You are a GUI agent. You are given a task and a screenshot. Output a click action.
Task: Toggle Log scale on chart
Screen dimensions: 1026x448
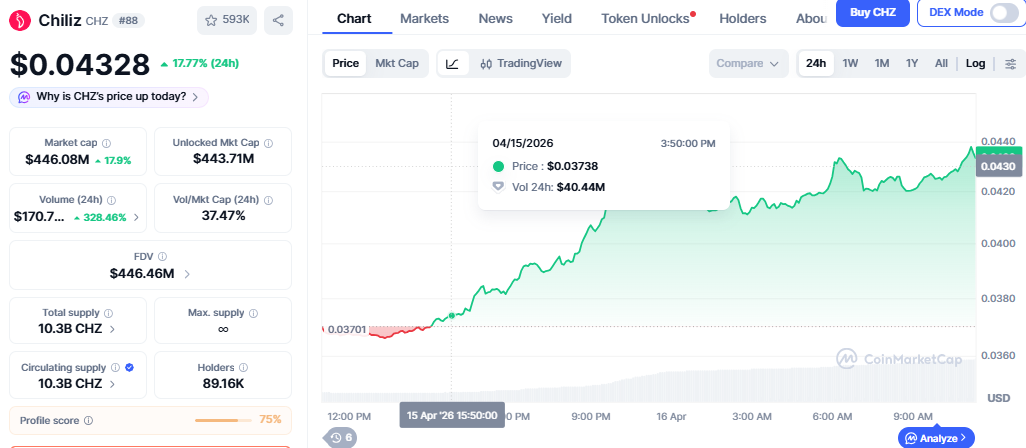point(976,63)
